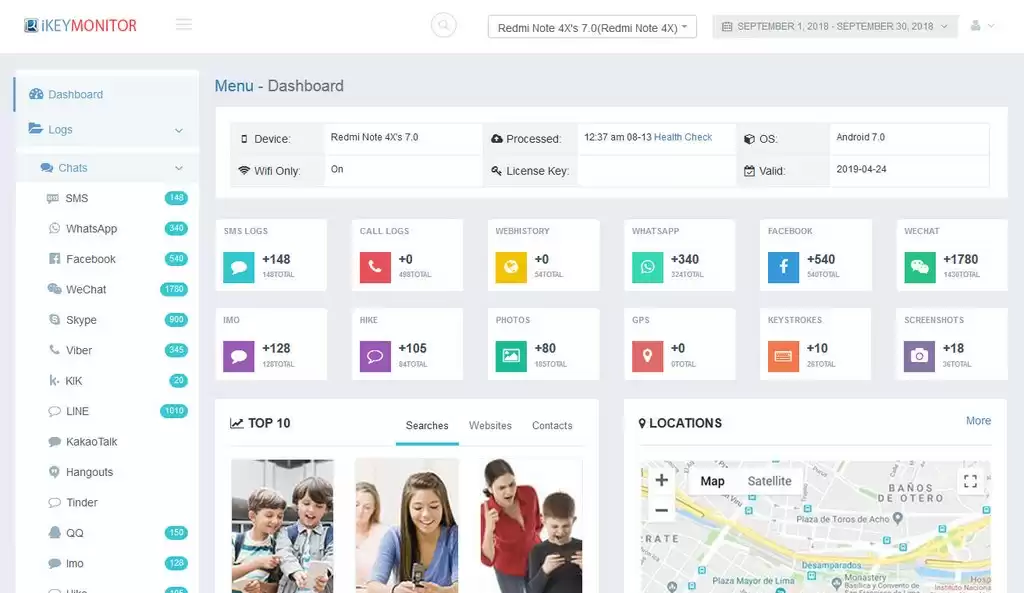Screen dimensions: 1024x593
Task: Select the Contacts tab under Top 10
Action: coord(551,425)
